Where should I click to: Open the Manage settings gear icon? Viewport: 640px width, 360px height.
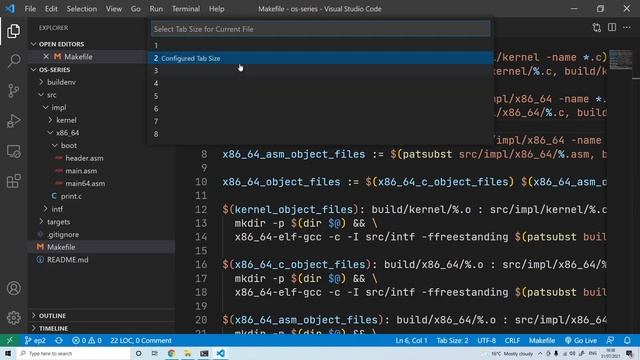pos(13,318)
